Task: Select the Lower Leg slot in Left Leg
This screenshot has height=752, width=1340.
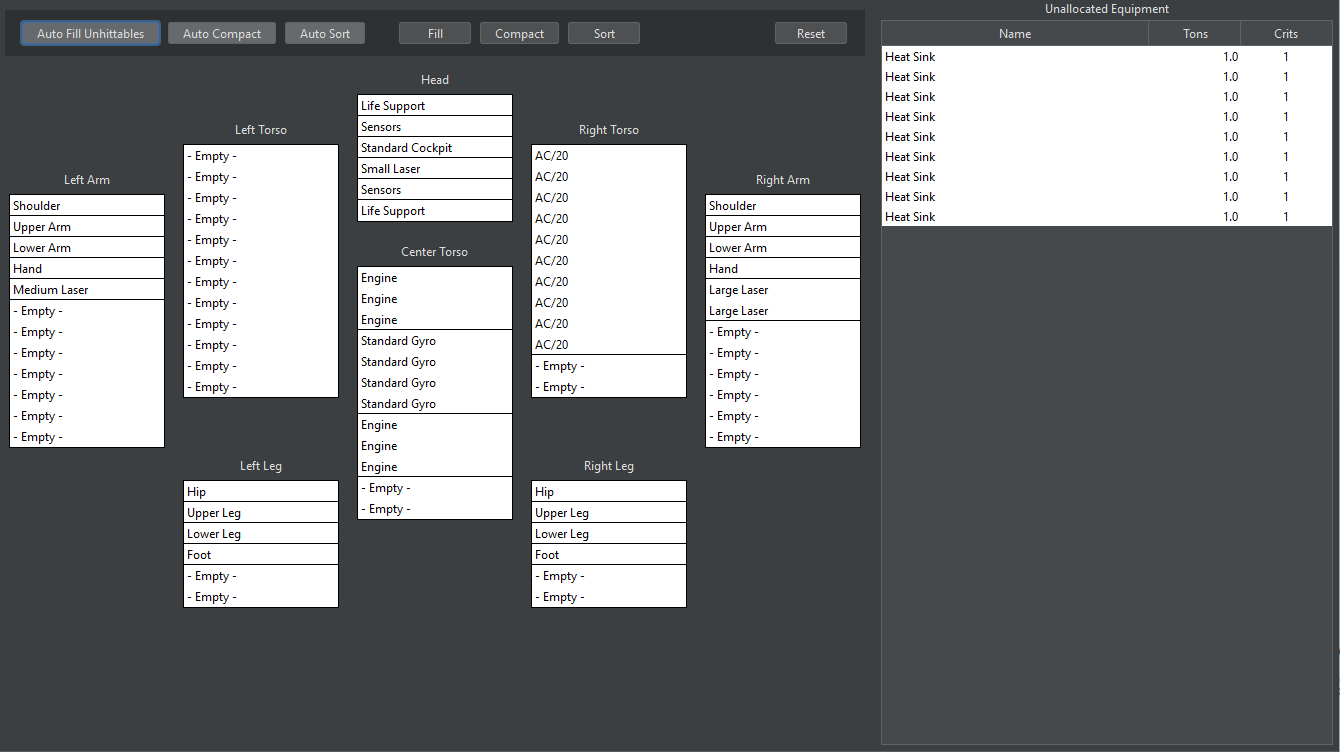Action: tap(261, 534)
